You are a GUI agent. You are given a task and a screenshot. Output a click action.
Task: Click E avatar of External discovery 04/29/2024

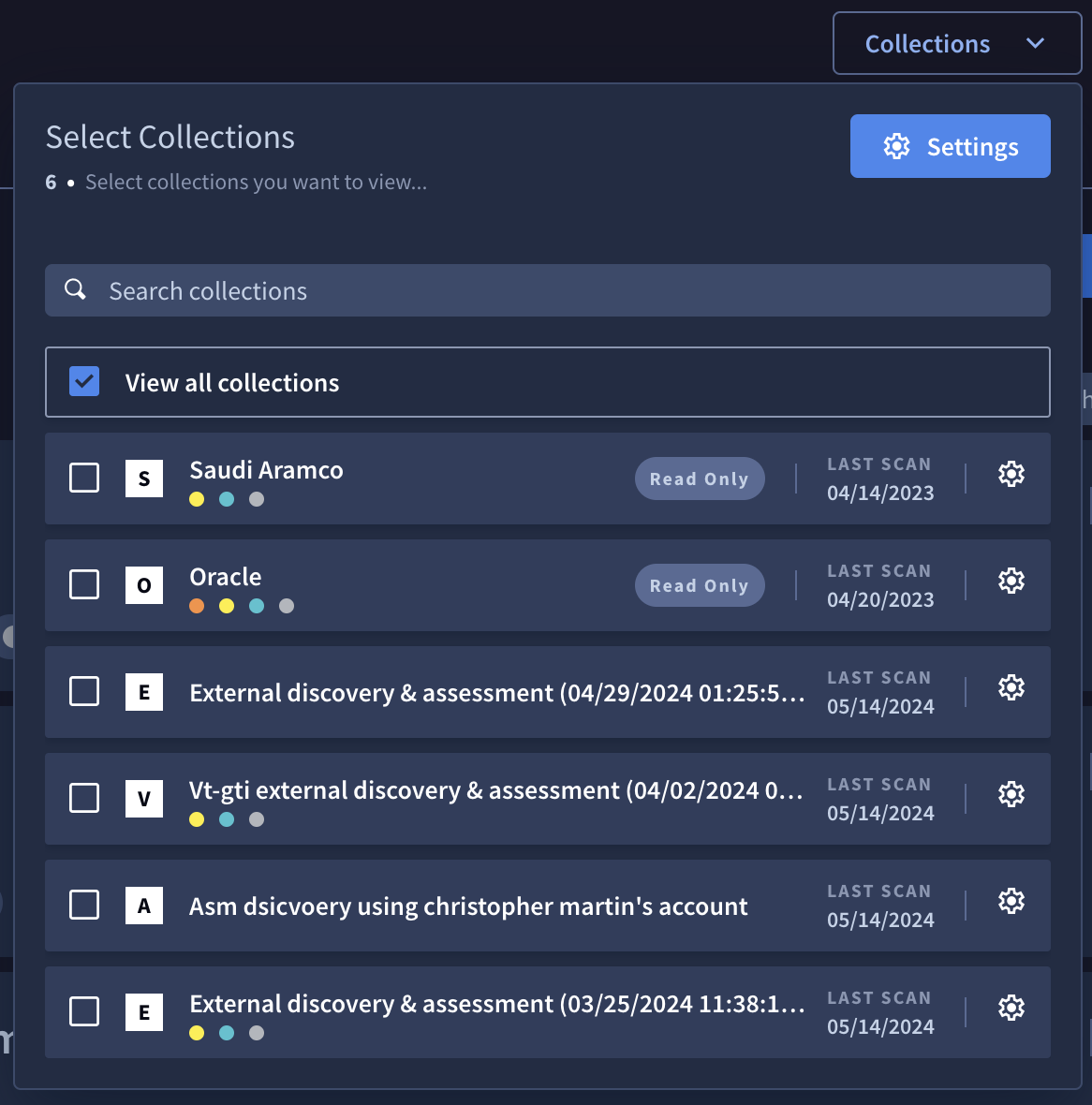(144, 692)
